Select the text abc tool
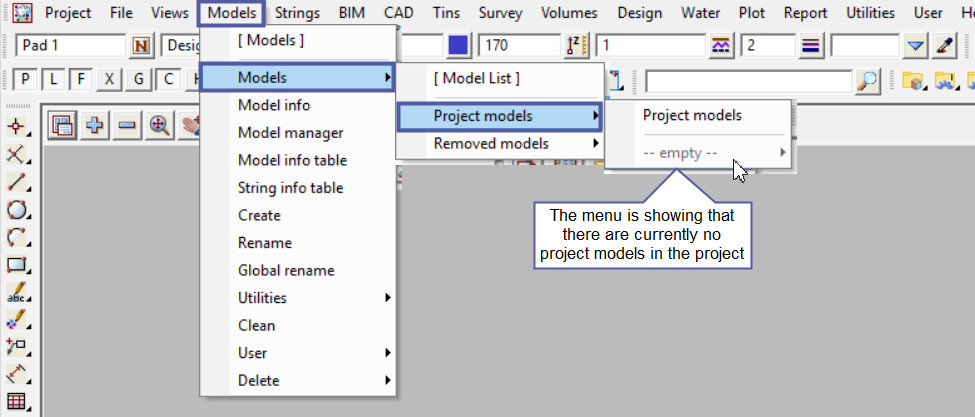Image resolution: width=975 pixels, height=417 pixels. (x=17, y=294)
